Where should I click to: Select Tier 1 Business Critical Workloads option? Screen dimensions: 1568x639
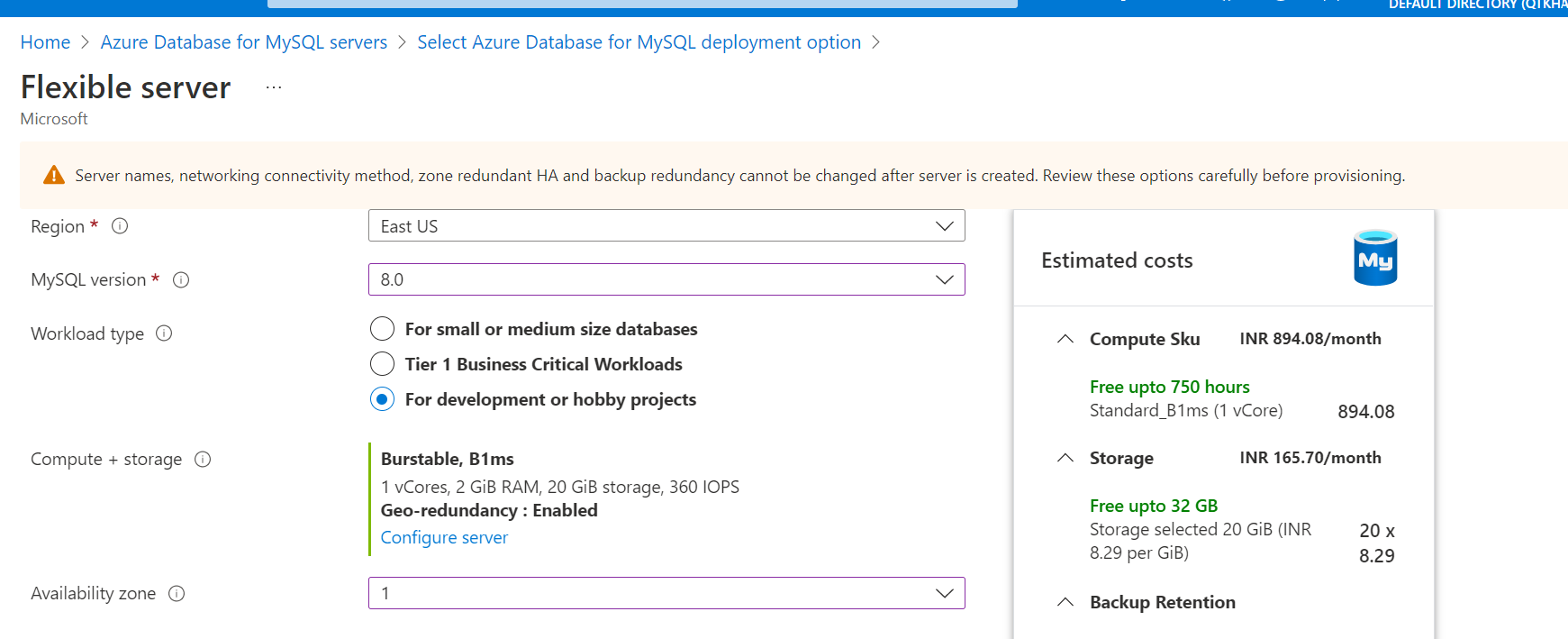click(x=382, y=364)
